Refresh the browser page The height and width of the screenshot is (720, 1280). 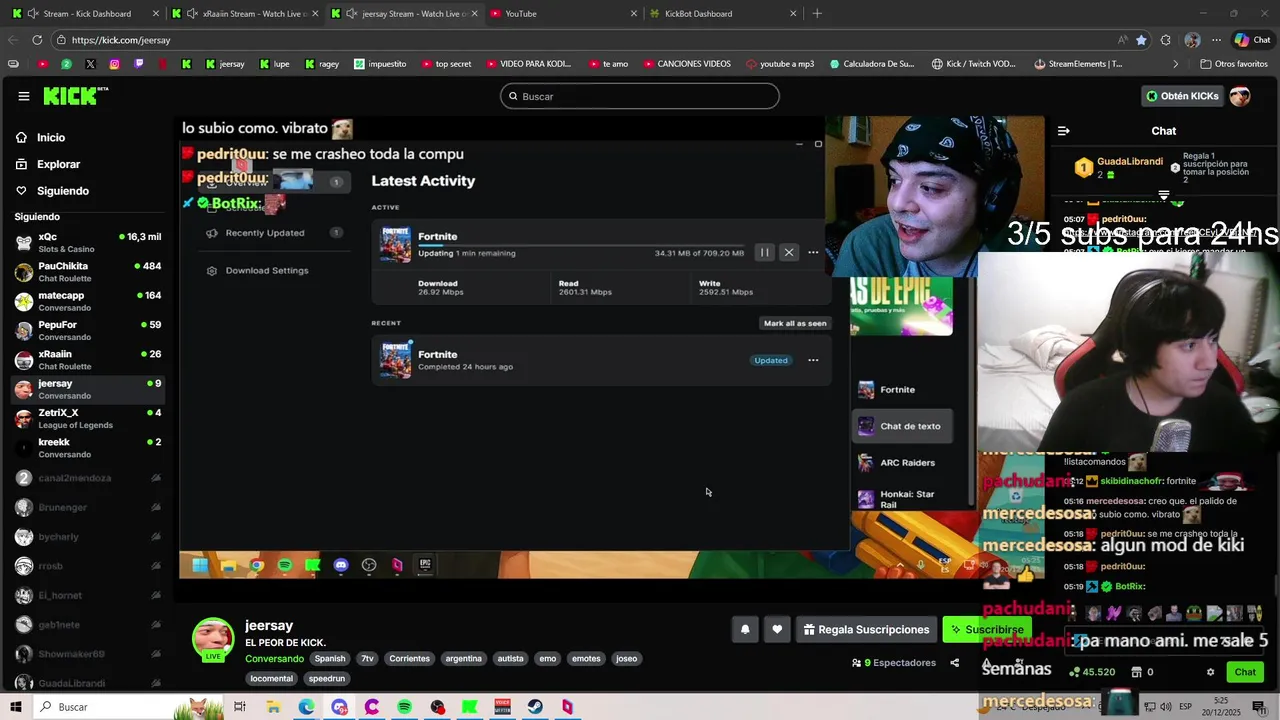coord(37,40)
